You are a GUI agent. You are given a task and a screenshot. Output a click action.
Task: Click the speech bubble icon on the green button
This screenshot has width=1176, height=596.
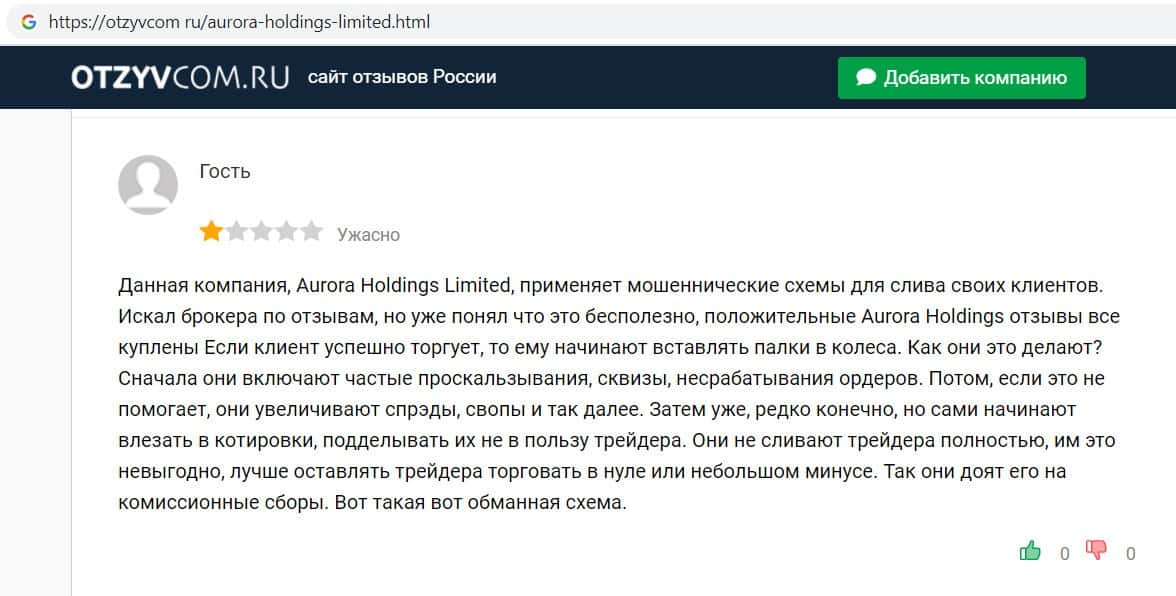pos(866,77)
